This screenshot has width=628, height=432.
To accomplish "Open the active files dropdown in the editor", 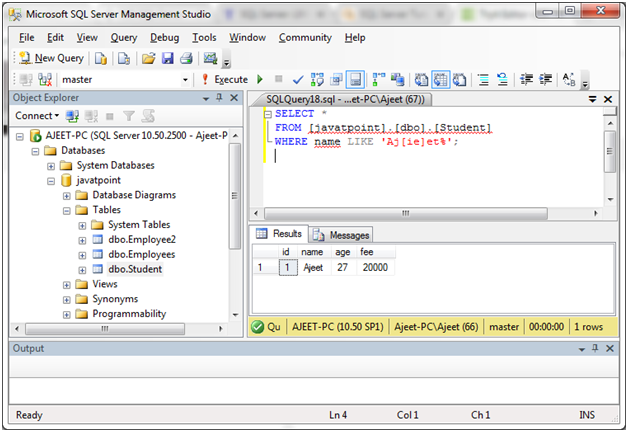I will tap(592, 99).
